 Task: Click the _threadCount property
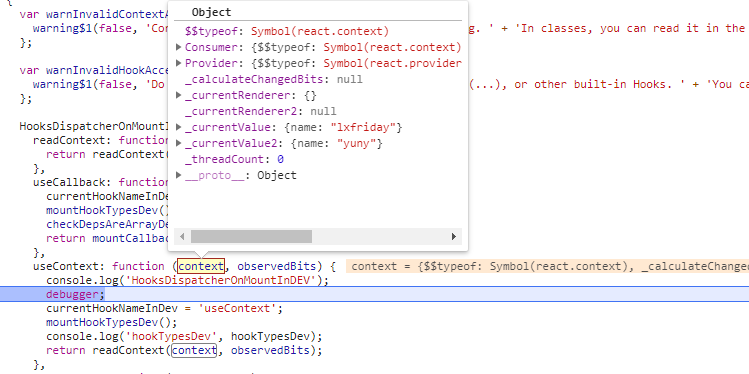tap(224, 159)
